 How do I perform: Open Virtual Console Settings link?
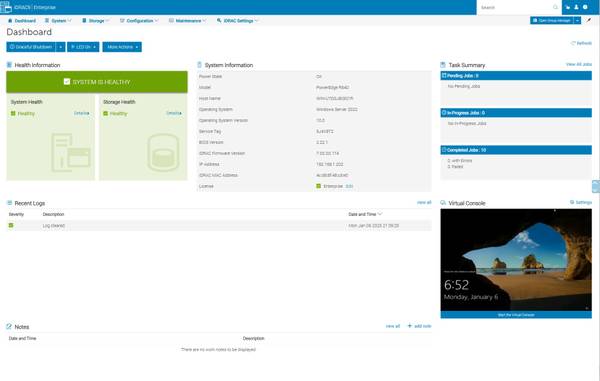click(x=581, y=202)
